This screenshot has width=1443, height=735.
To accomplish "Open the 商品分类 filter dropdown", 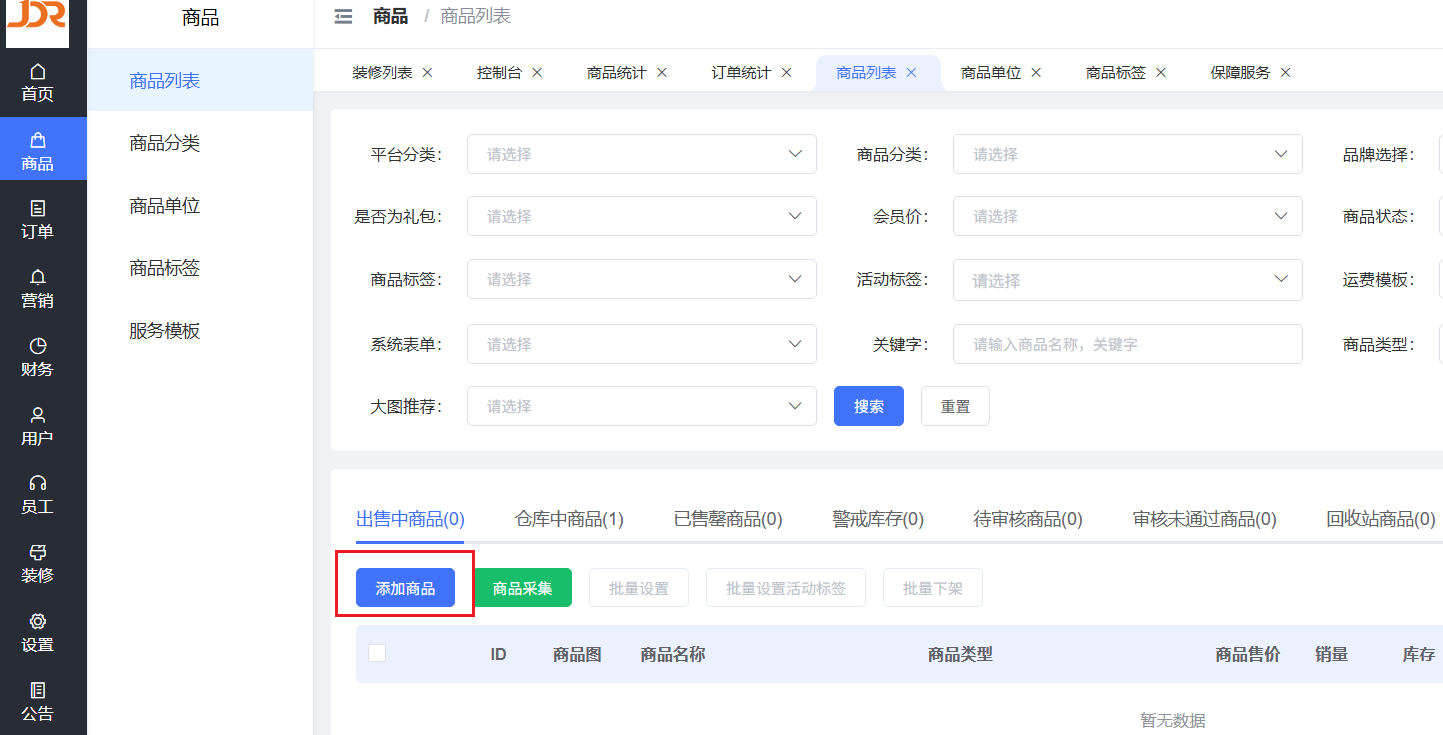I will pyautogui.click(x=1128, y=154).
